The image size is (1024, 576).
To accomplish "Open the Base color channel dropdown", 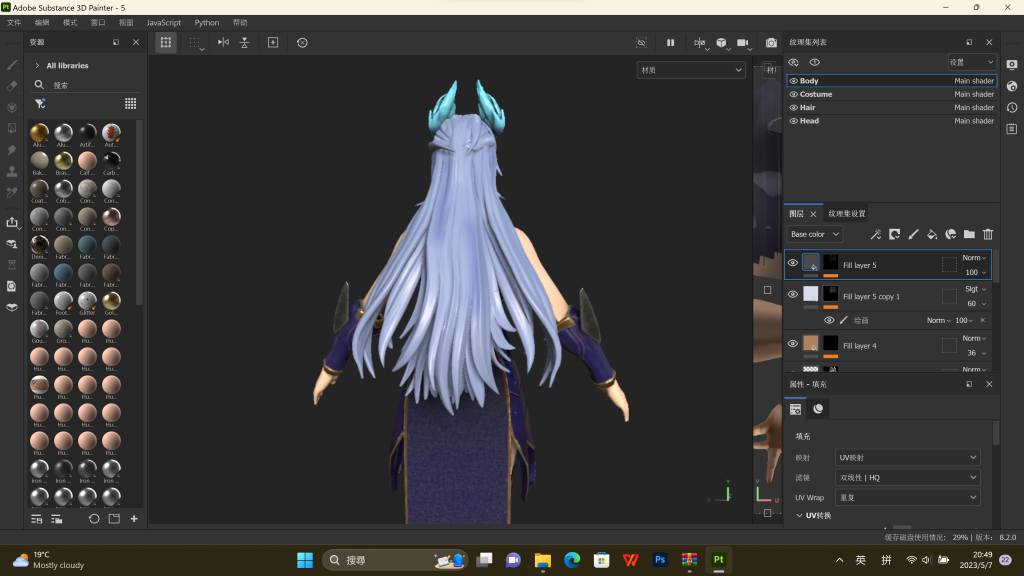I will (x=814, y=234).
